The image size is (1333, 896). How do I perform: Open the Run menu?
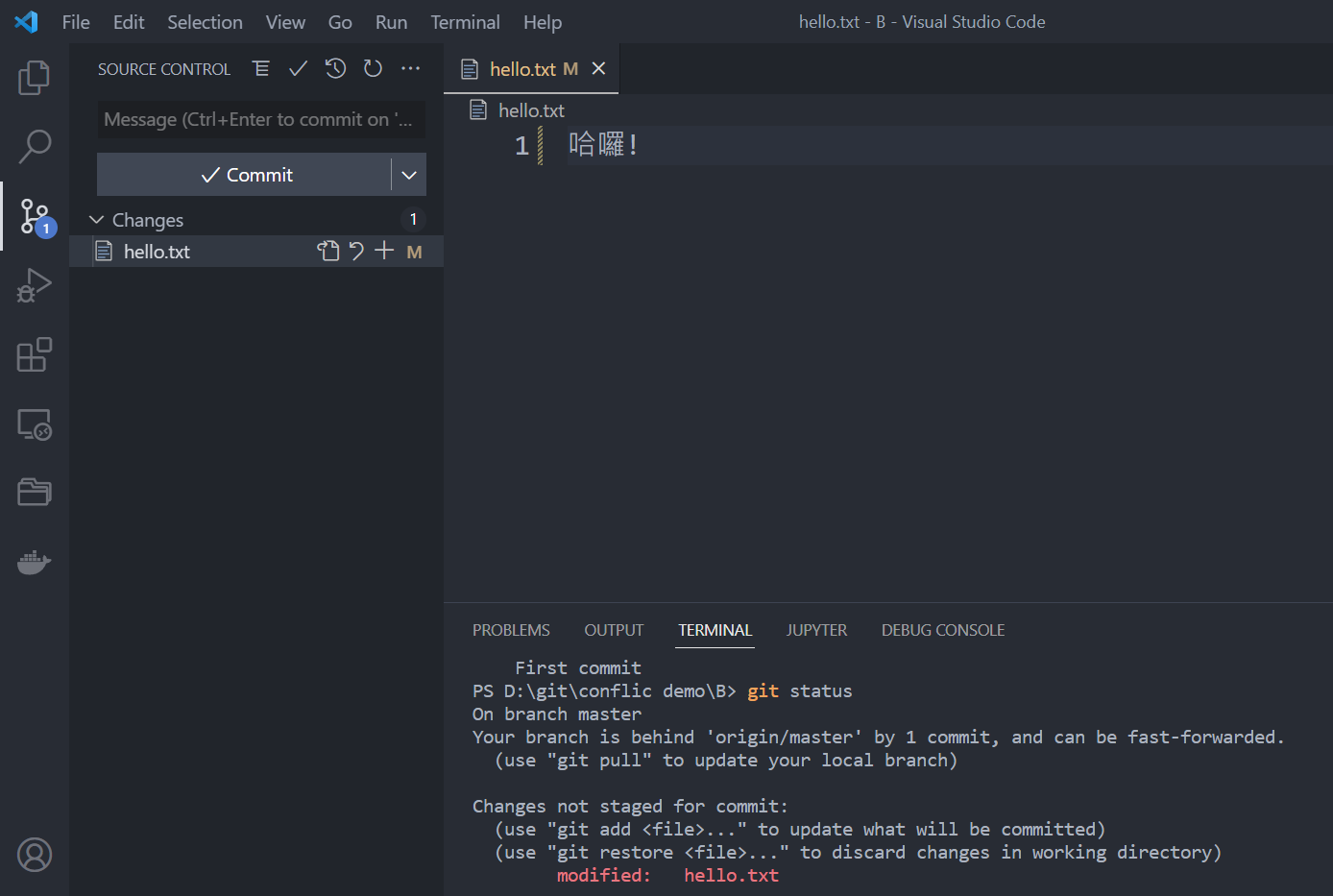pos(391,22)
